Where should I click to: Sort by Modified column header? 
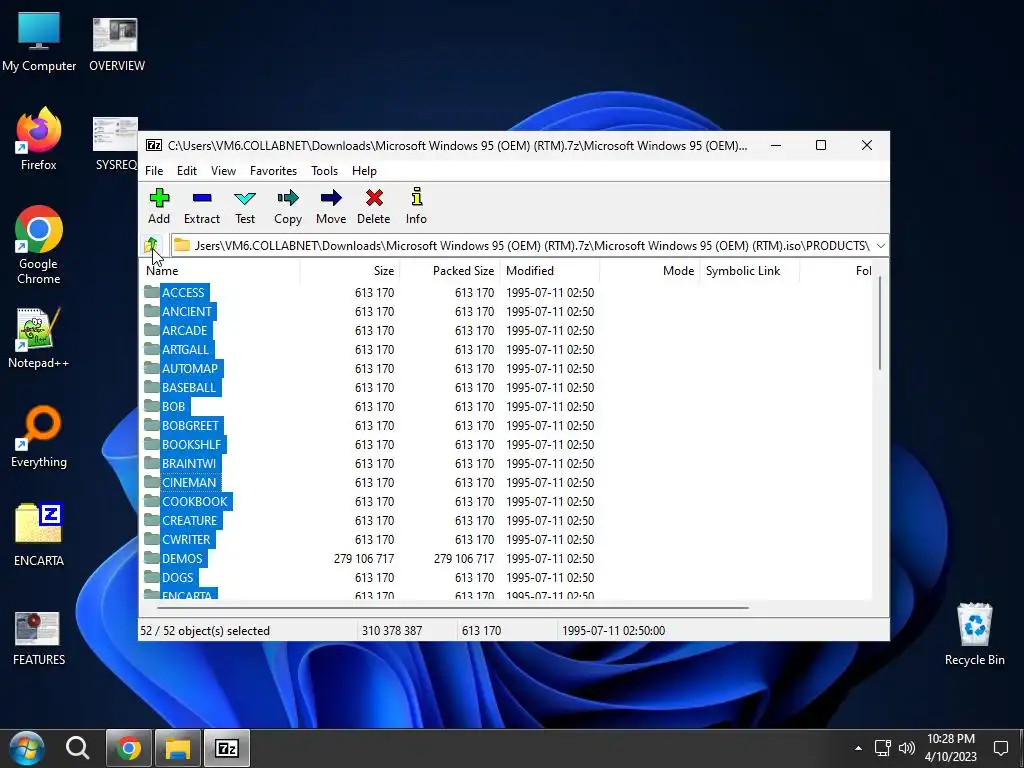pos(550,270)
